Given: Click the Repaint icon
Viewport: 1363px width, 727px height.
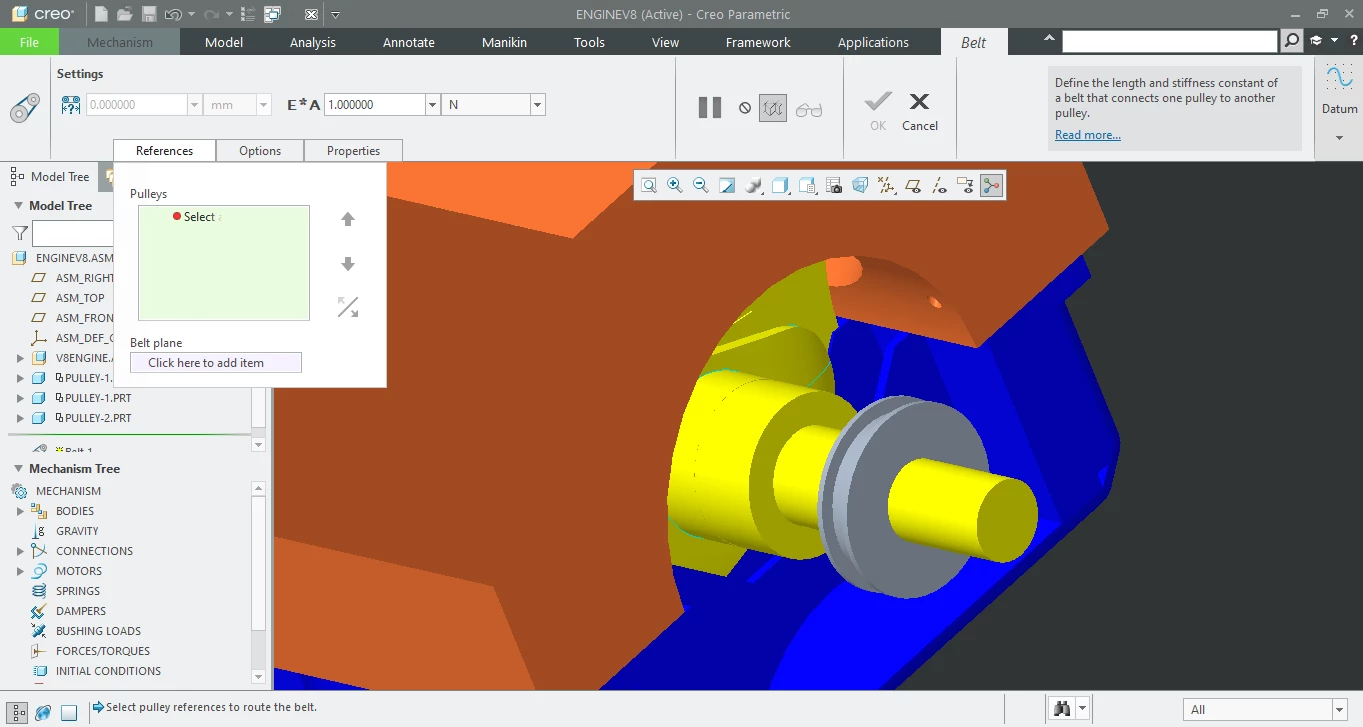Looking at the screenshot, I should [x=728, y=185].
